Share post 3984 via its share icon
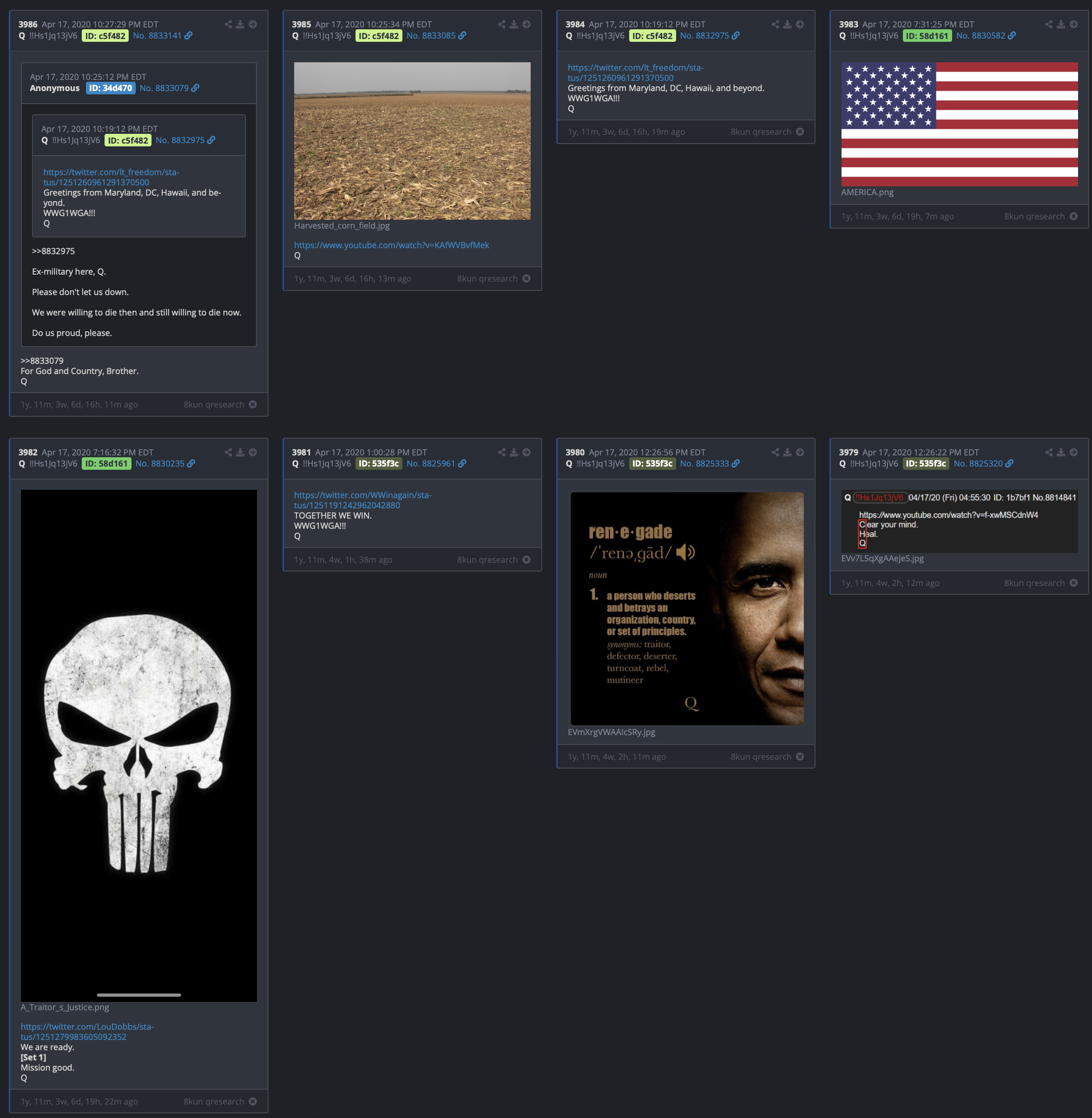Screen dimensions: 1092x1118 click(776, 24)
